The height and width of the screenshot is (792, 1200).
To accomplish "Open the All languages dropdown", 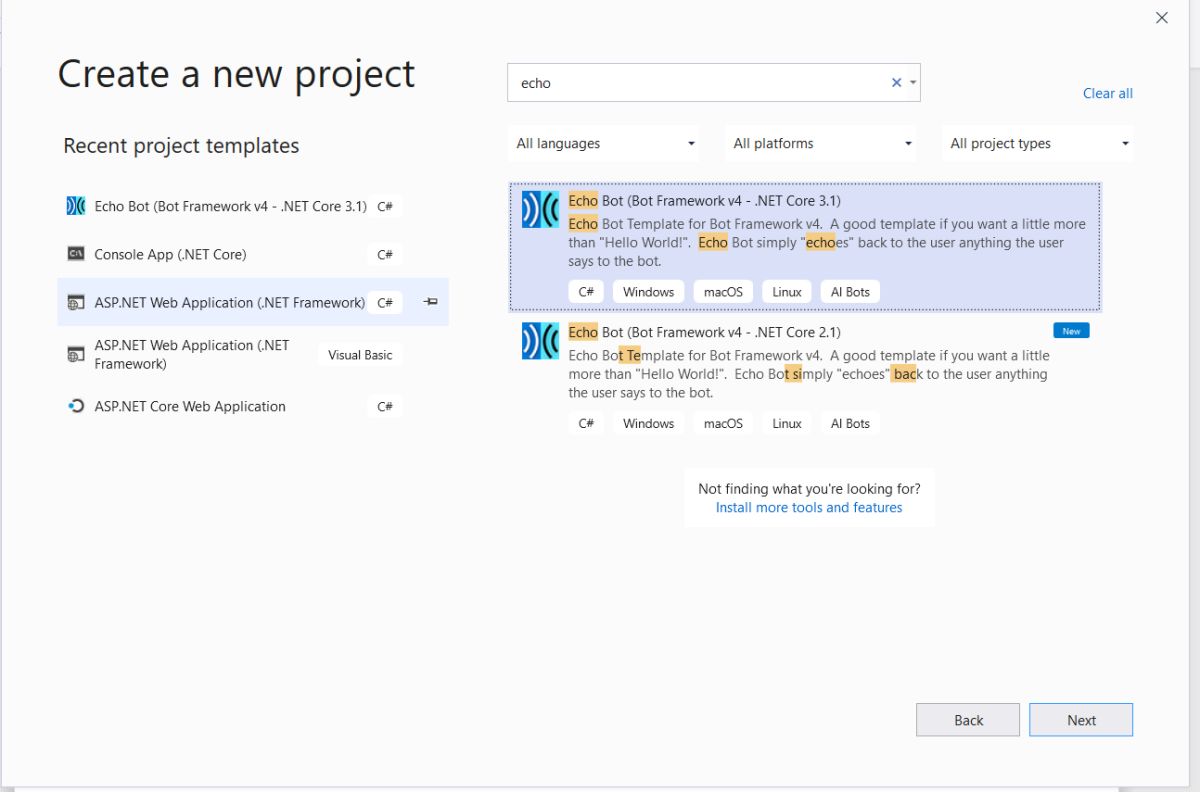I will pos(605,143).
